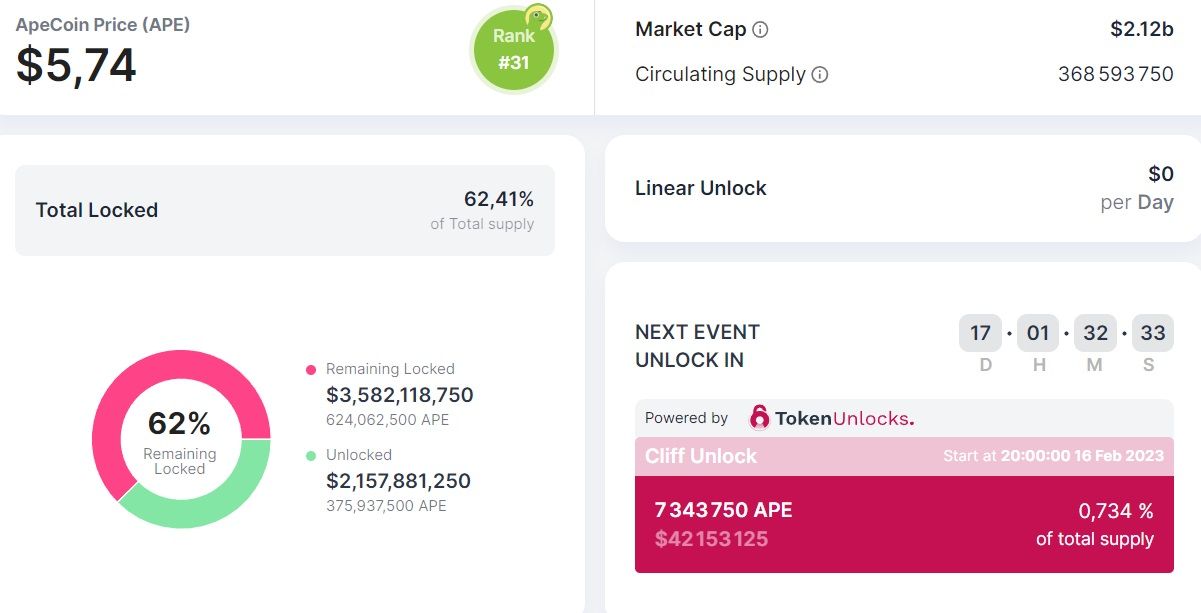Click the green Rank #31 badge
The height and width of the screenshot is (613, 1201).
pyautogui.click(x=512, y=52)
